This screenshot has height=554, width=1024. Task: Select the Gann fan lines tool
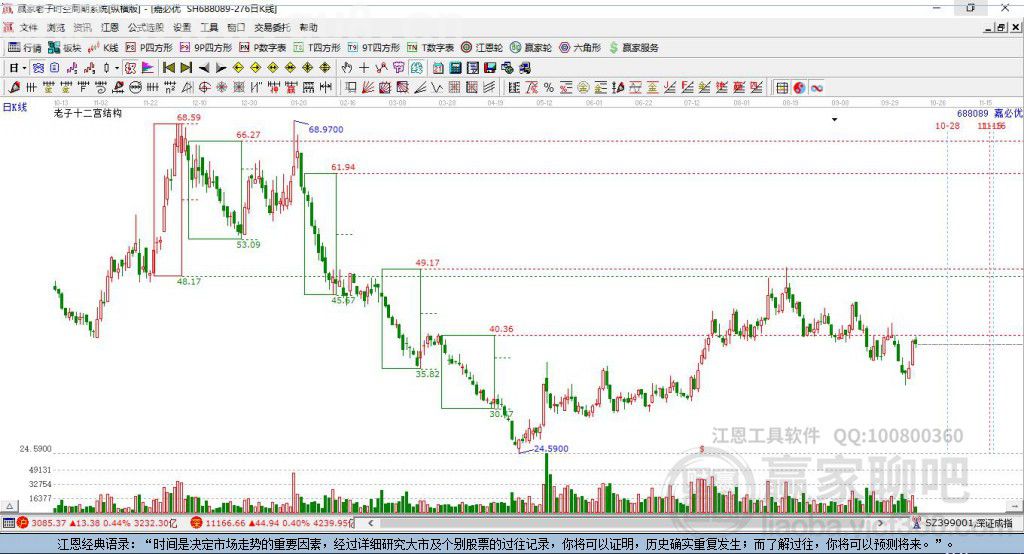[x=368, y=88]
